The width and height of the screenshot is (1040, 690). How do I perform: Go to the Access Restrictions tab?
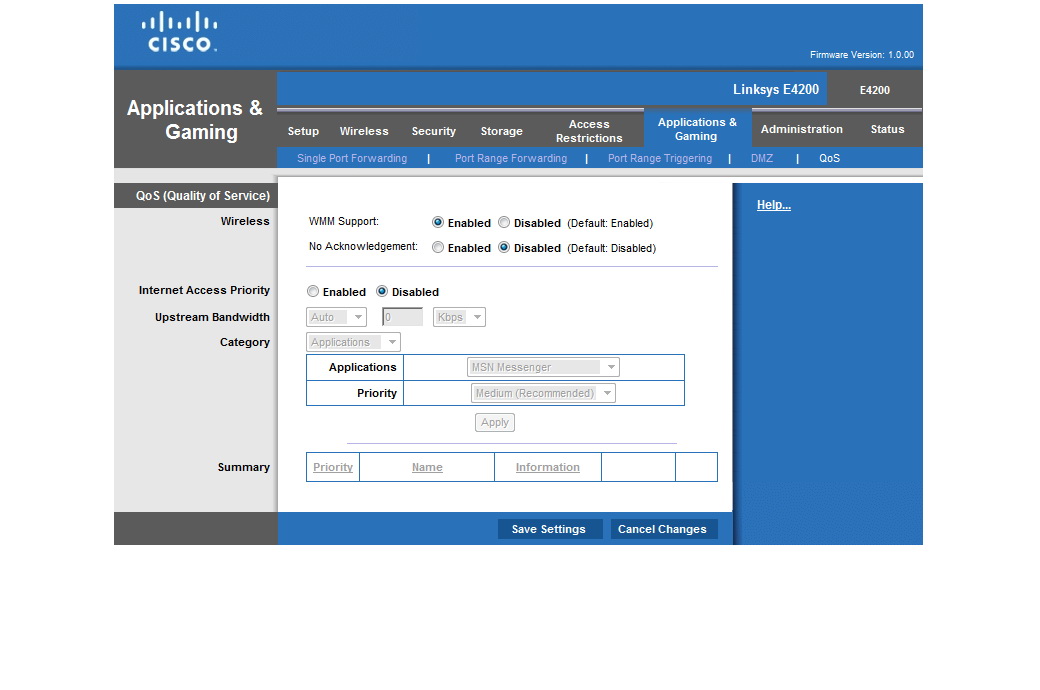[589, 131]
